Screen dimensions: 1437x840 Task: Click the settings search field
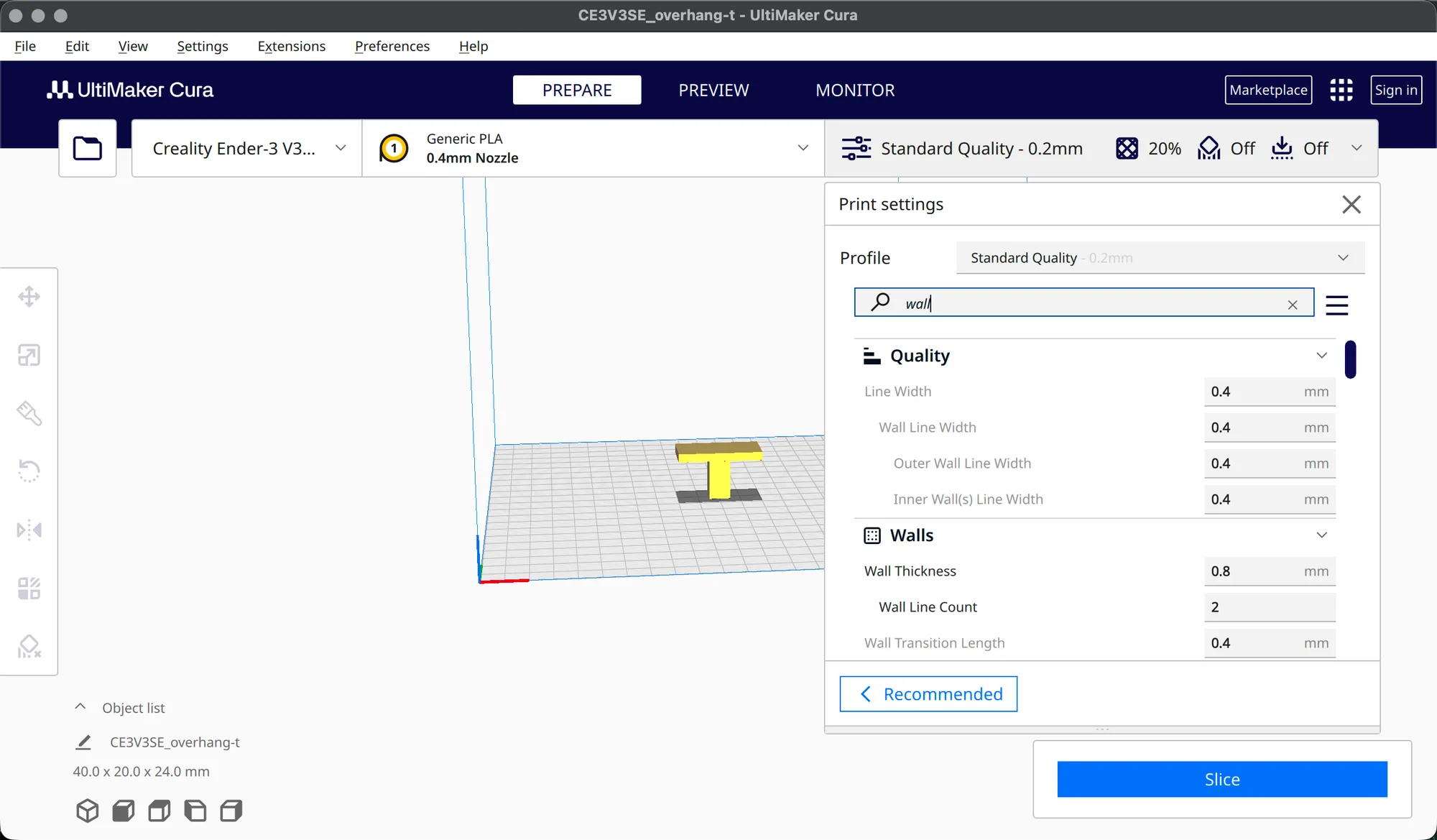tap(1084, 303)
